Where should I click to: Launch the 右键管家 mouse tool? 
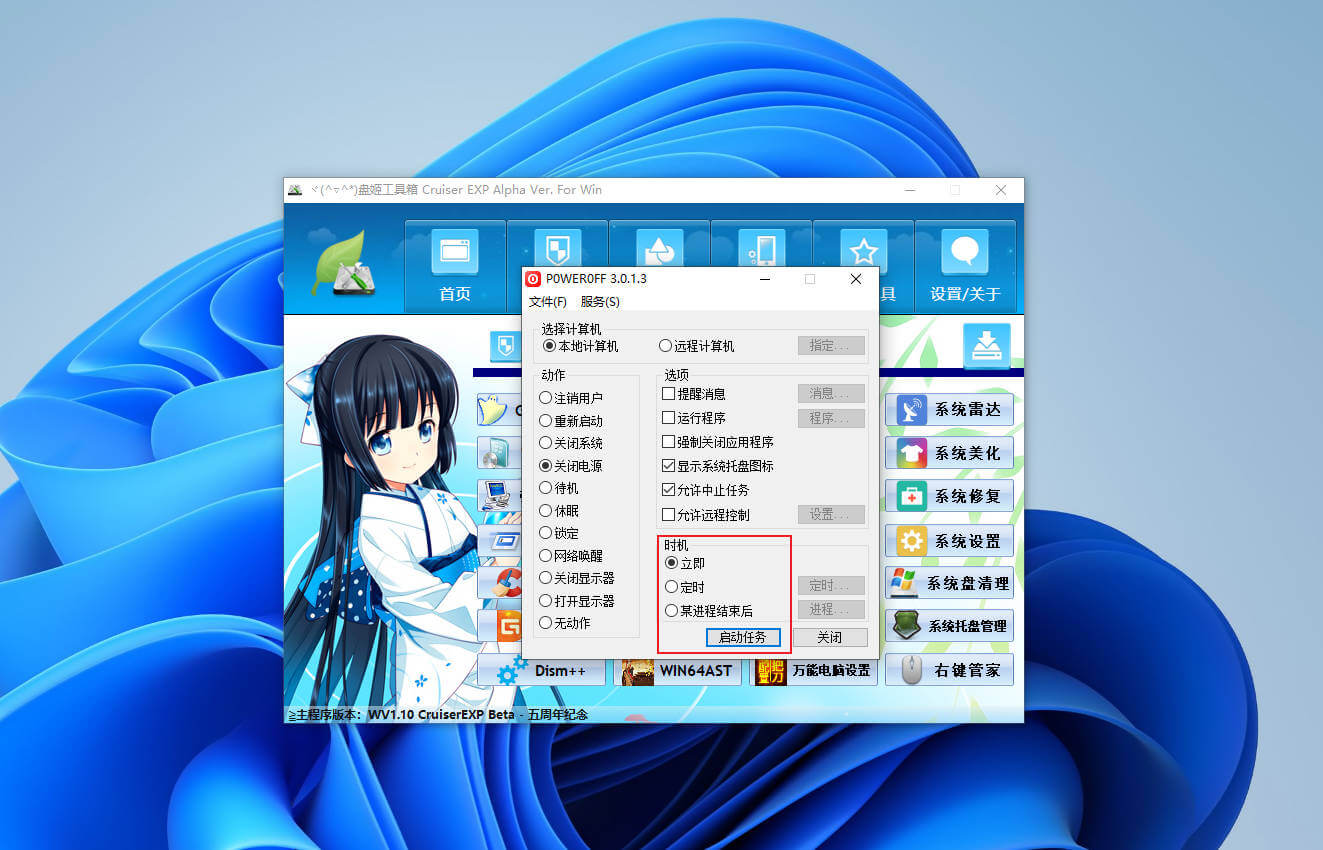pyautogui.click(x=948, y=669)
